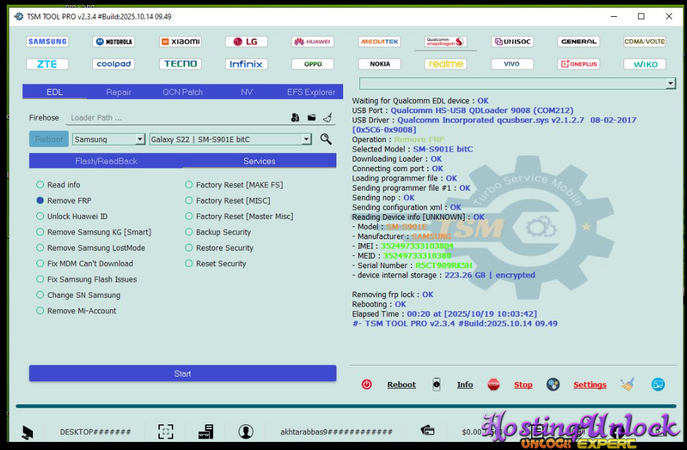Click the screenshot capture icon in status bar
687x450 pixels.
[166, 431]
